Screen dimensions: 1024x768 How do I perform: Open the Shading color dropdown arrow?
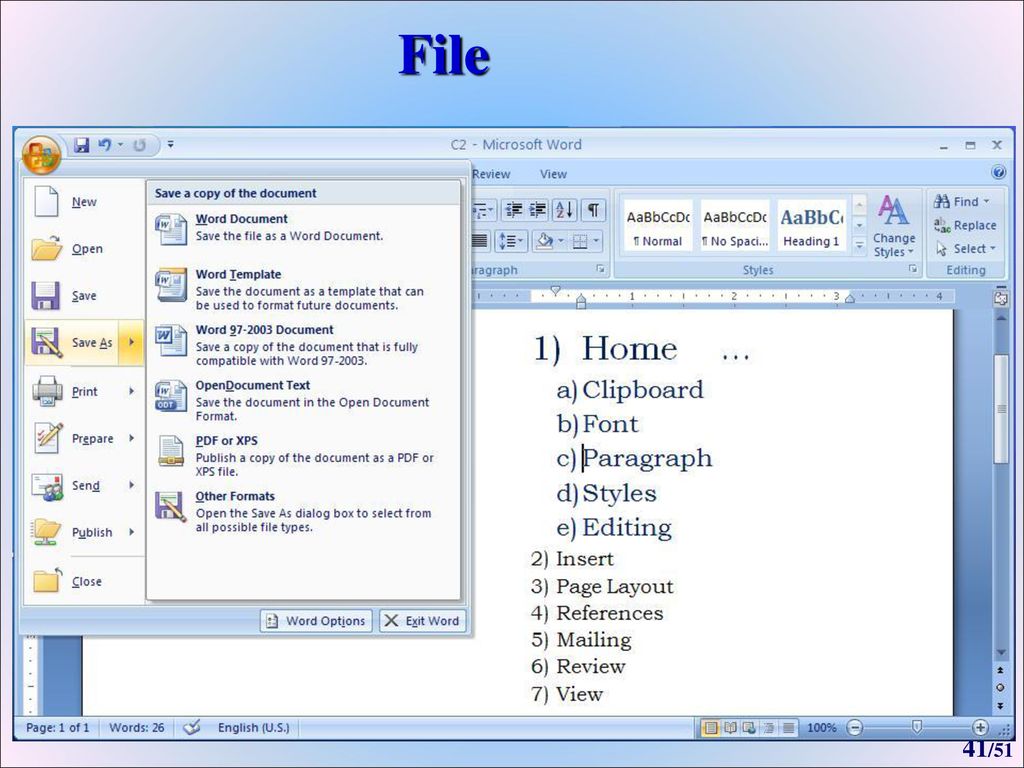pyautogui.click(x=561, y=242)
